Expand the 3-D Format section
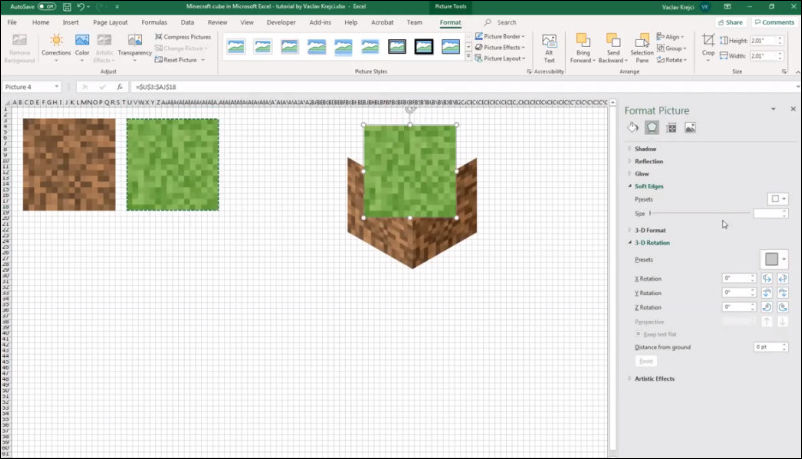Viewport: 802px width, 459px height. [650, 230]
